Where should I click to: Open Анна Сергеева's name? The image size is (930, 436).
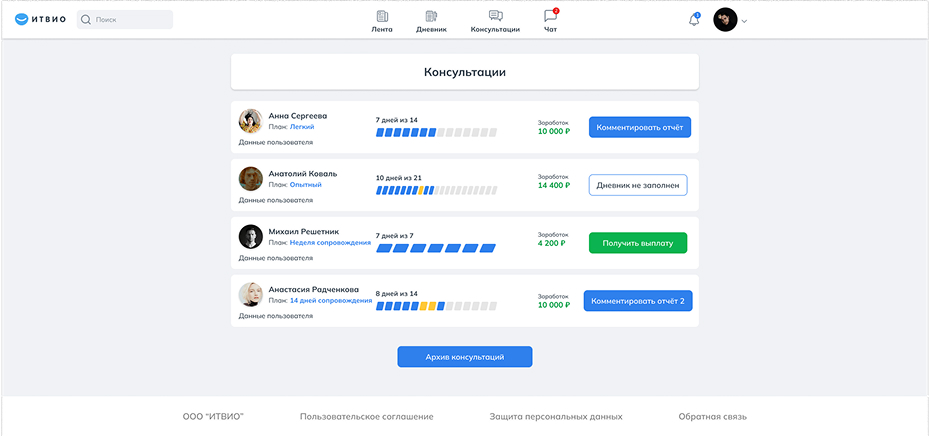pyautogui.click(x=298, y=116)
